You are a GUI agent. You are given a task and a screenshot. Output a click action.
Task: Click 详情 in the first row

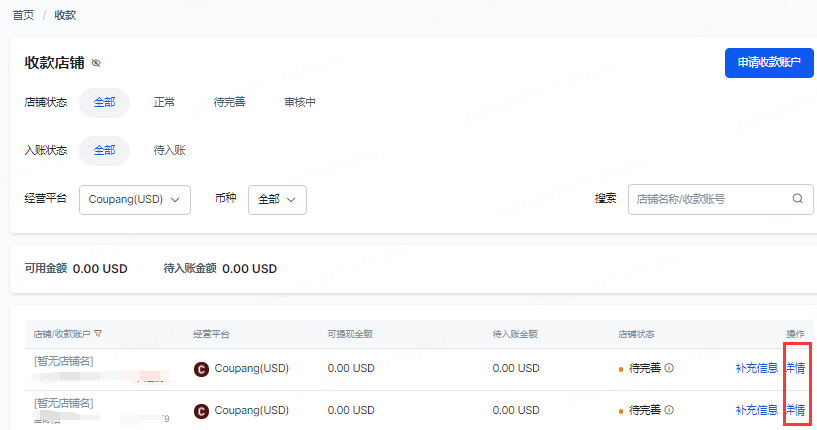tap(796, 368)
